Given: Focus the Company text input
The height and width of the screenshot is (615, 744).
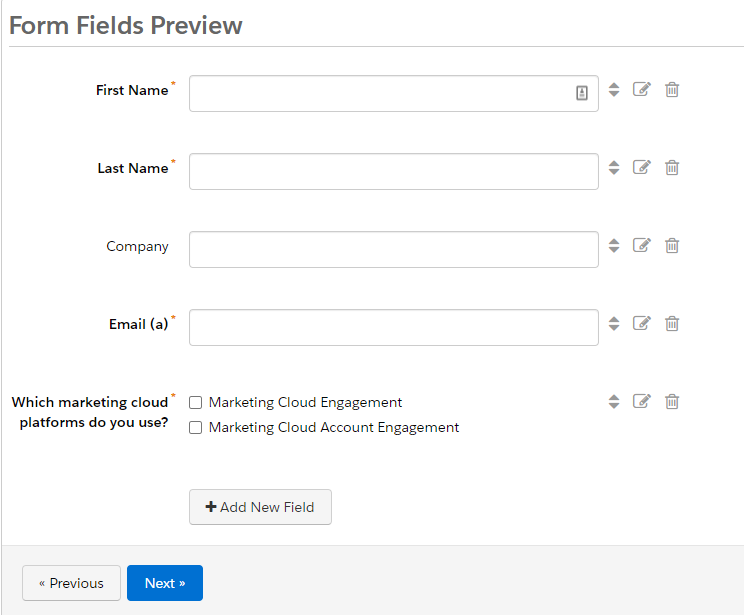Looking at the screenshot, I should pos(393,249).
